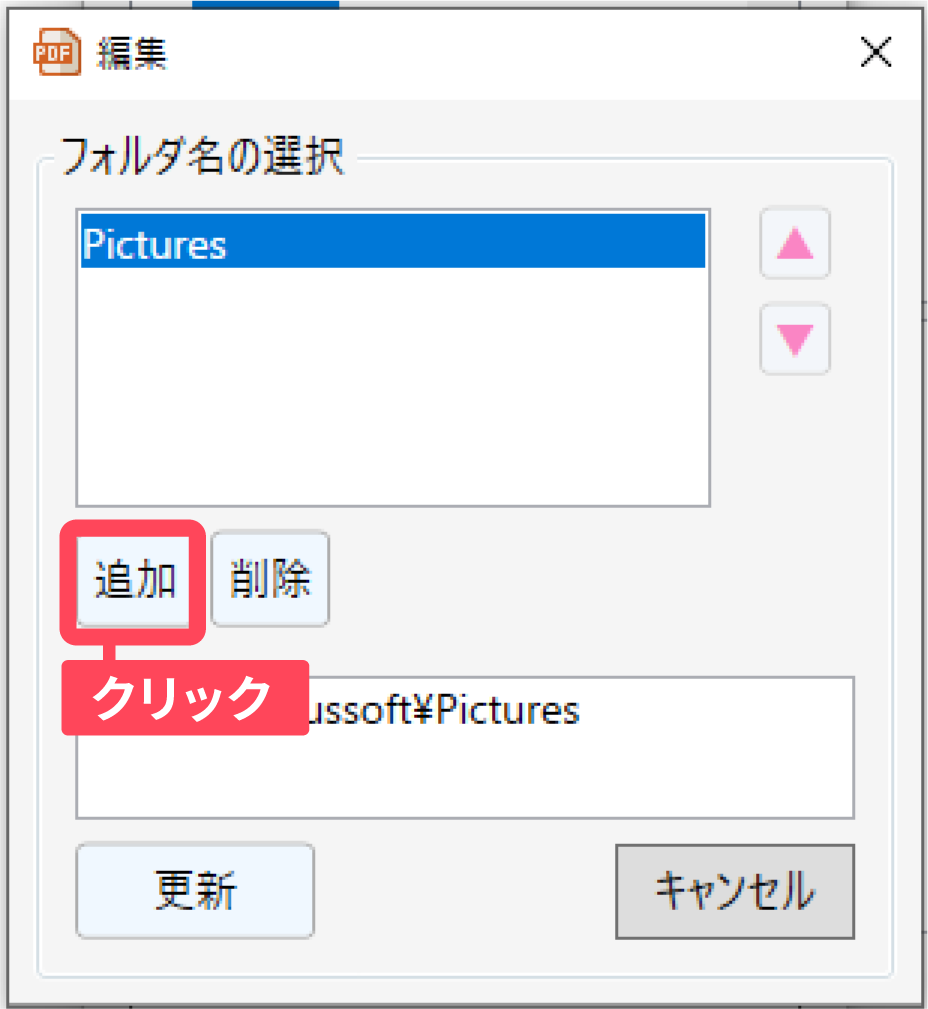The image size is (928, 1009).
Task: Click the red-outlined 追加 highlight frame
Action: tap(133, 582)
